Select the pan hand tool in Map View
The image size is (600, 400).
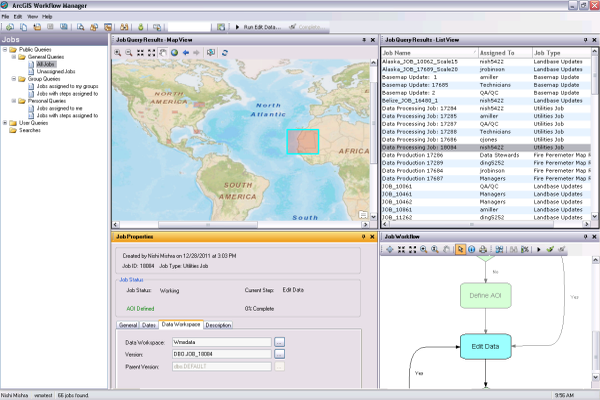(x=163, y=52)
